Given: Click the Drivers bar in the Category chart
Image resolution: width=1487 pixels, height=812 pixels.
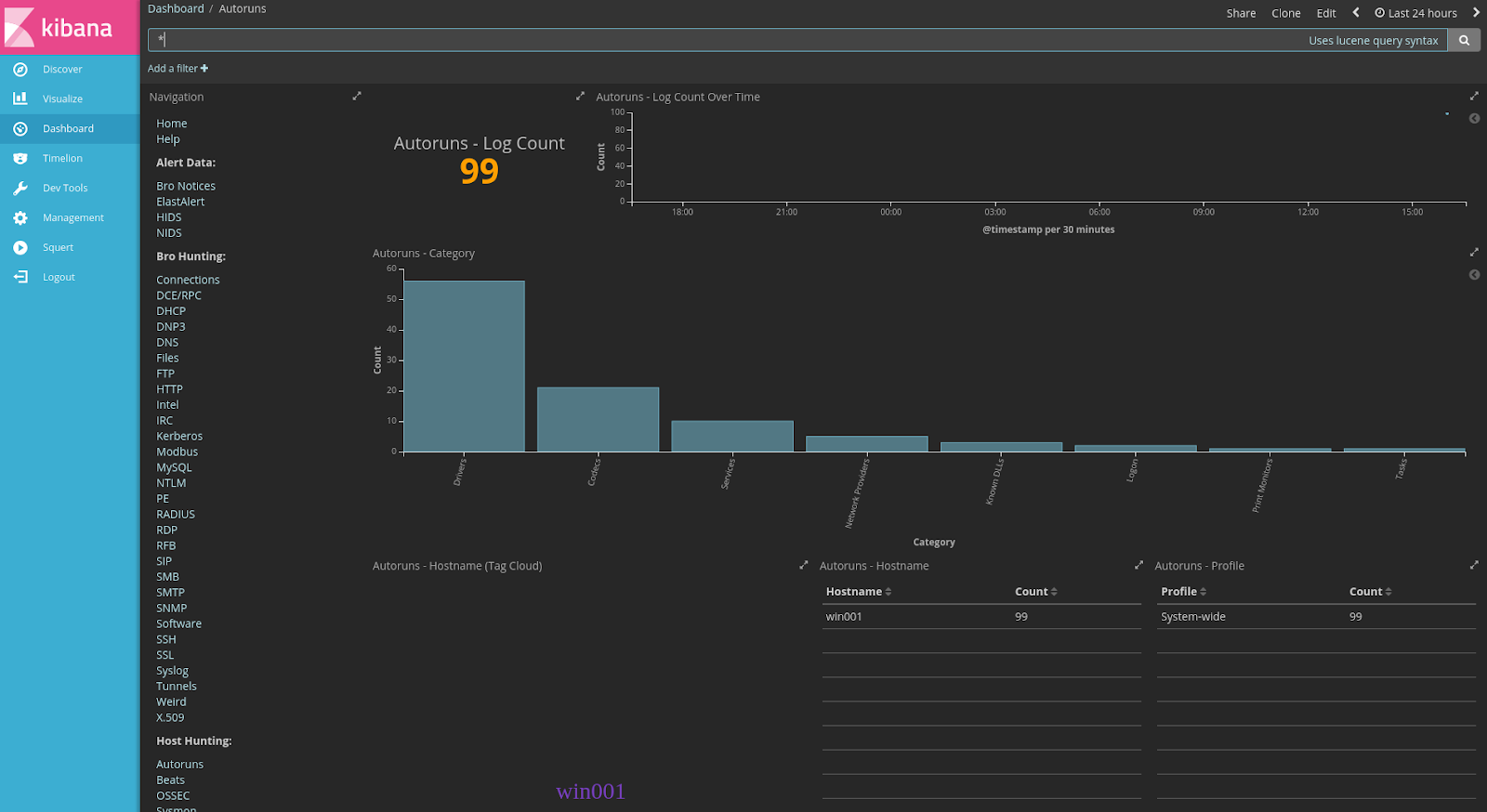Looking at the screenshot, I should tap(464, 366).
